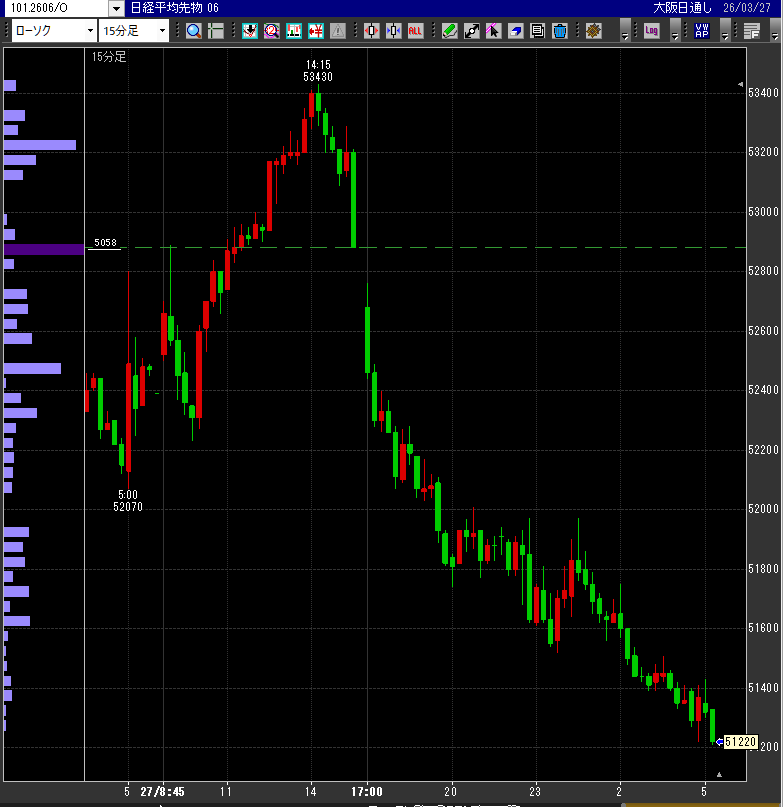Click the candlestick shrink-width icon
This screenshot has height=807, width=783.
[394, 31]
